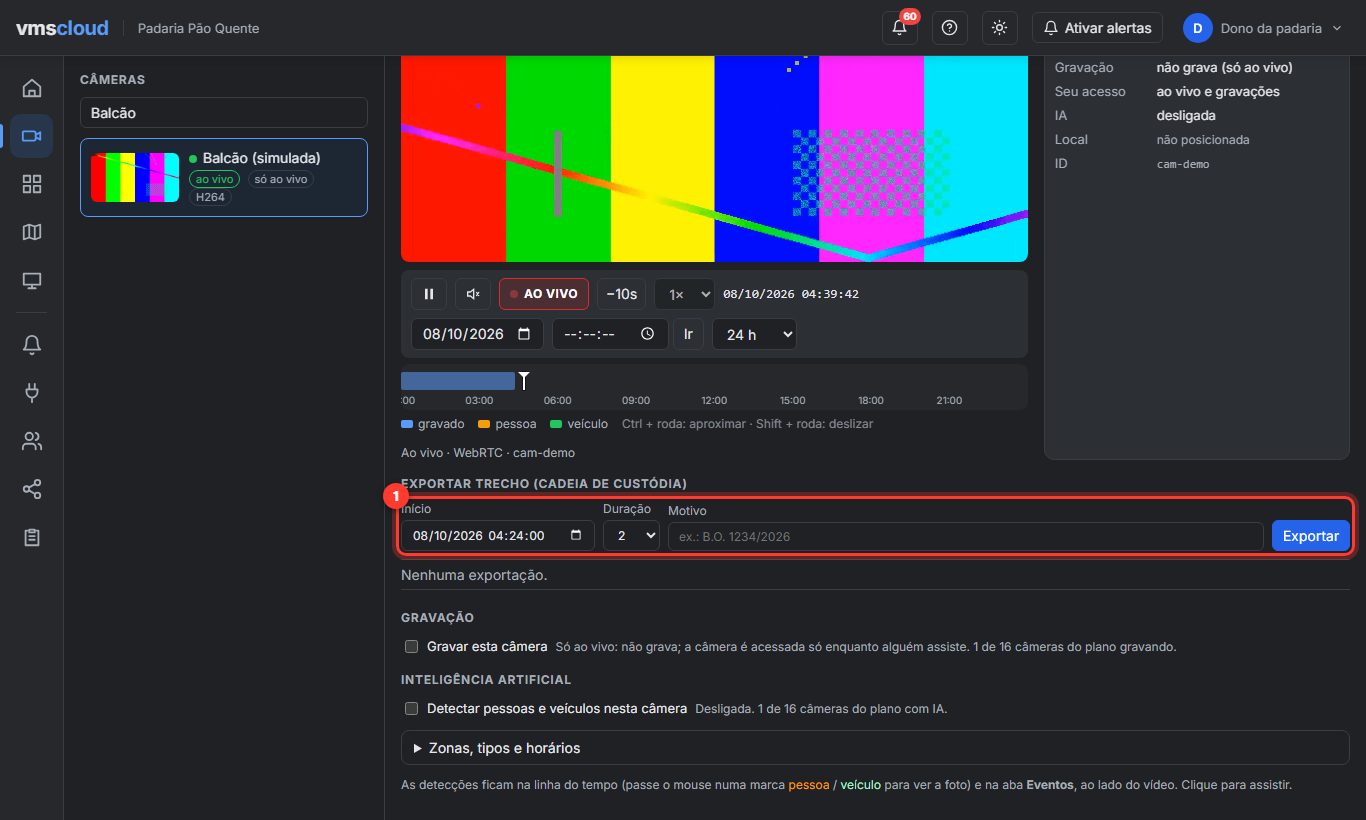Expand Zonas, tipos e horários

[875, 748]
